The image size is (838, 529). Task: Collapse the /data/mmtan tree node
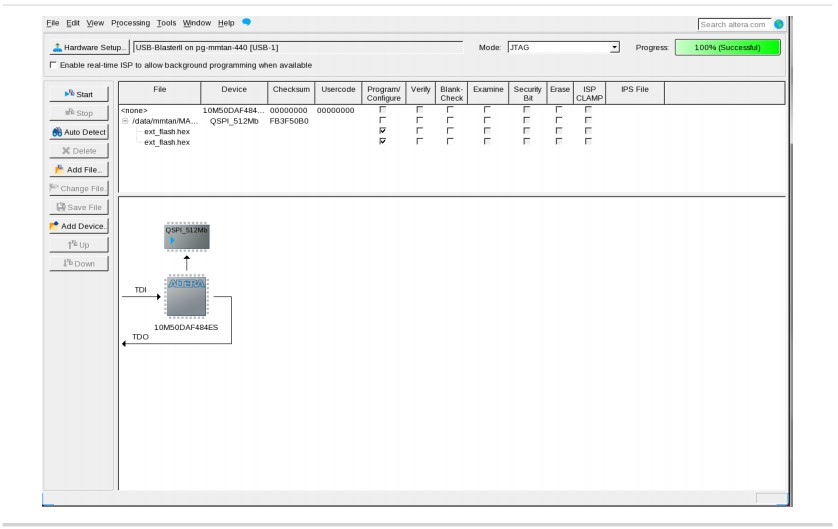125,121
